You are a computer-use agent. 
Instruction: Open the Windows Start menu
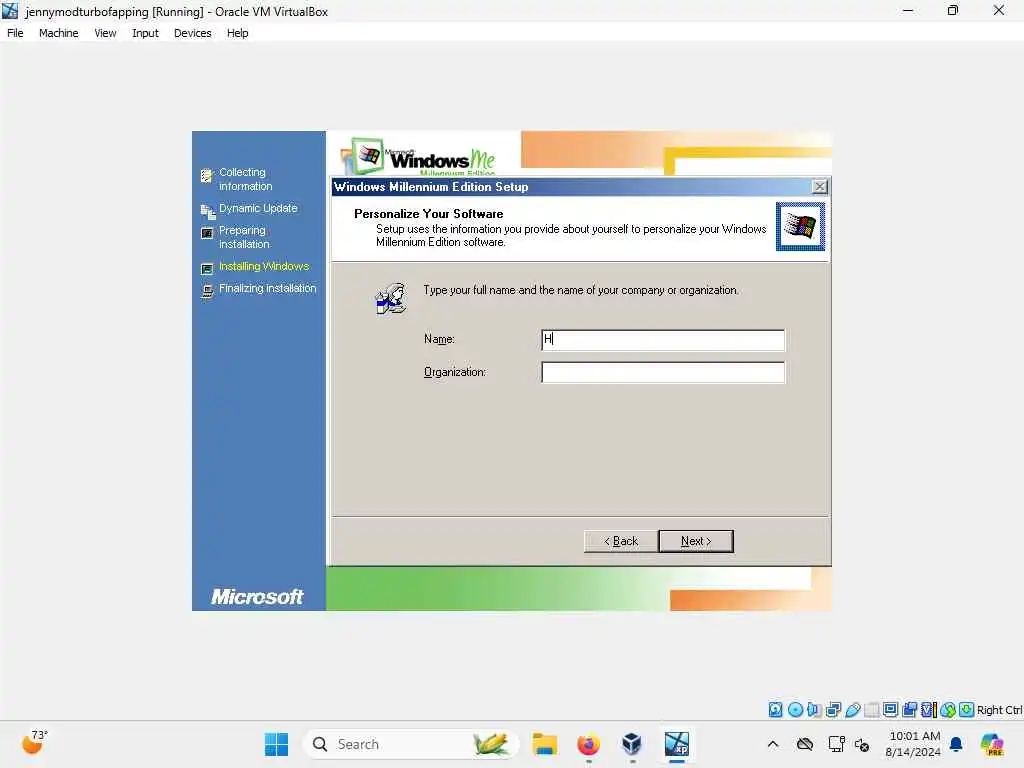[276, 744]
